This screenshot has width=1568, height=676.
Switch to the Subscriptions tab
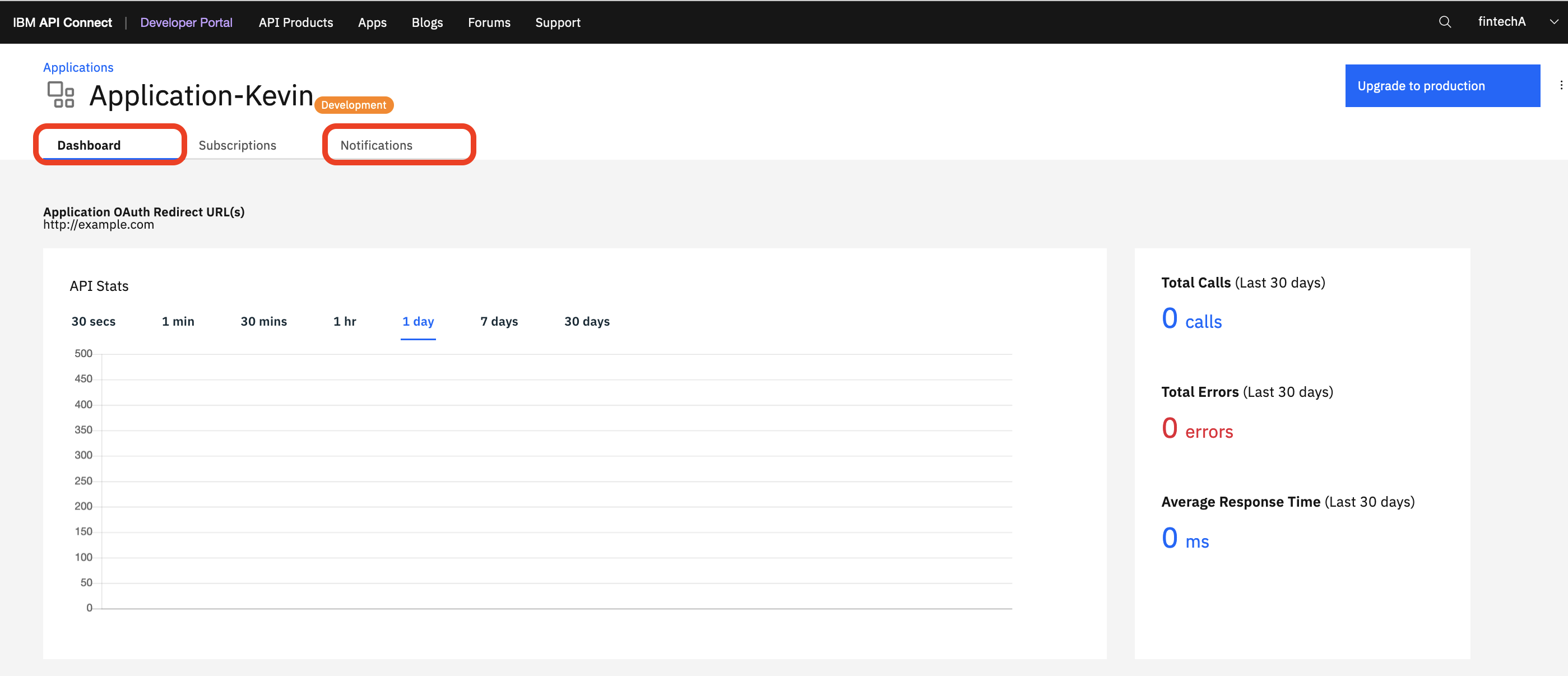[237, 146]
